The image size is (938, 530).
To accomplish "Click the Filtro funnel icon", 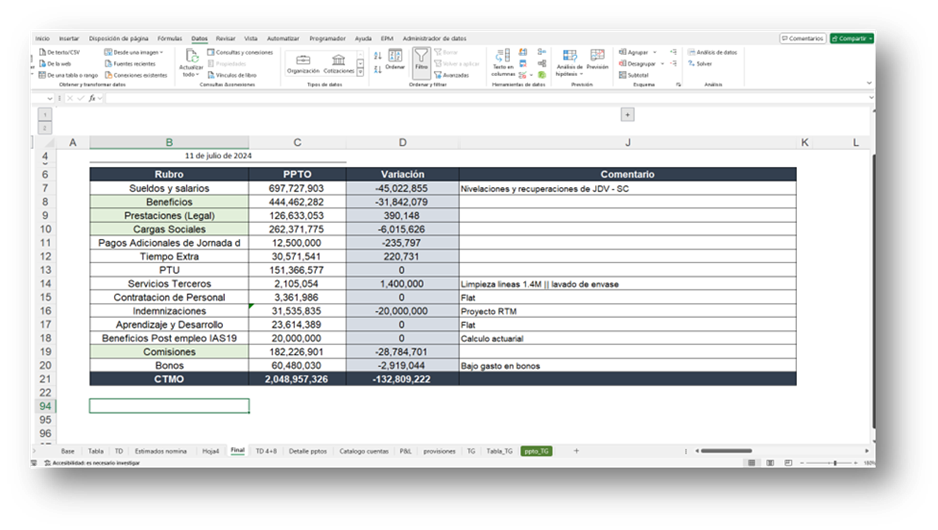I will (421, 59).
